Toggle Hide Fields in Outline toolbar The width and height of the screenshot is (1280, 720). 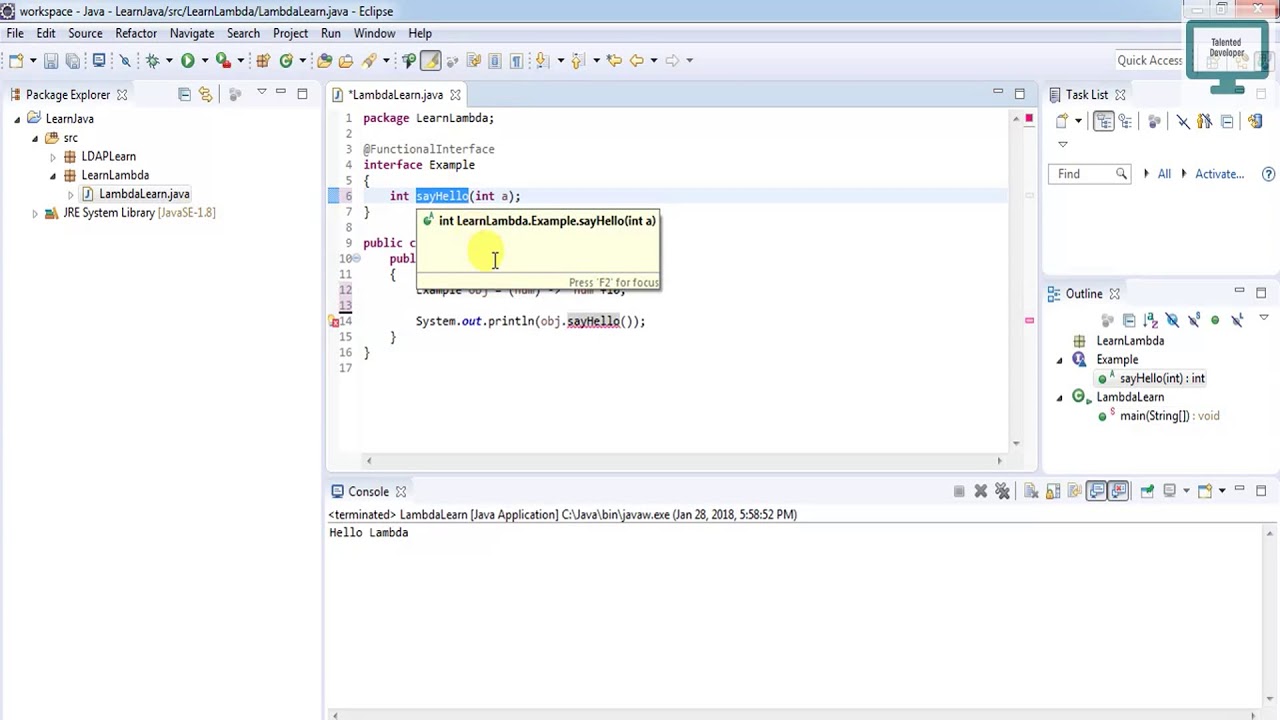click(x=1172, y=320)
